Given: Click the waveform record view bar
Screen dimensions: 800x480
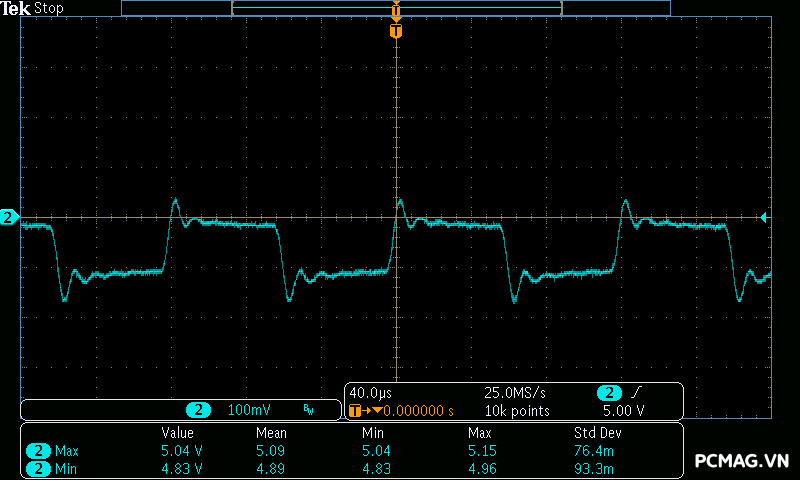Looking at the screenshot, I should click(396, 8).
